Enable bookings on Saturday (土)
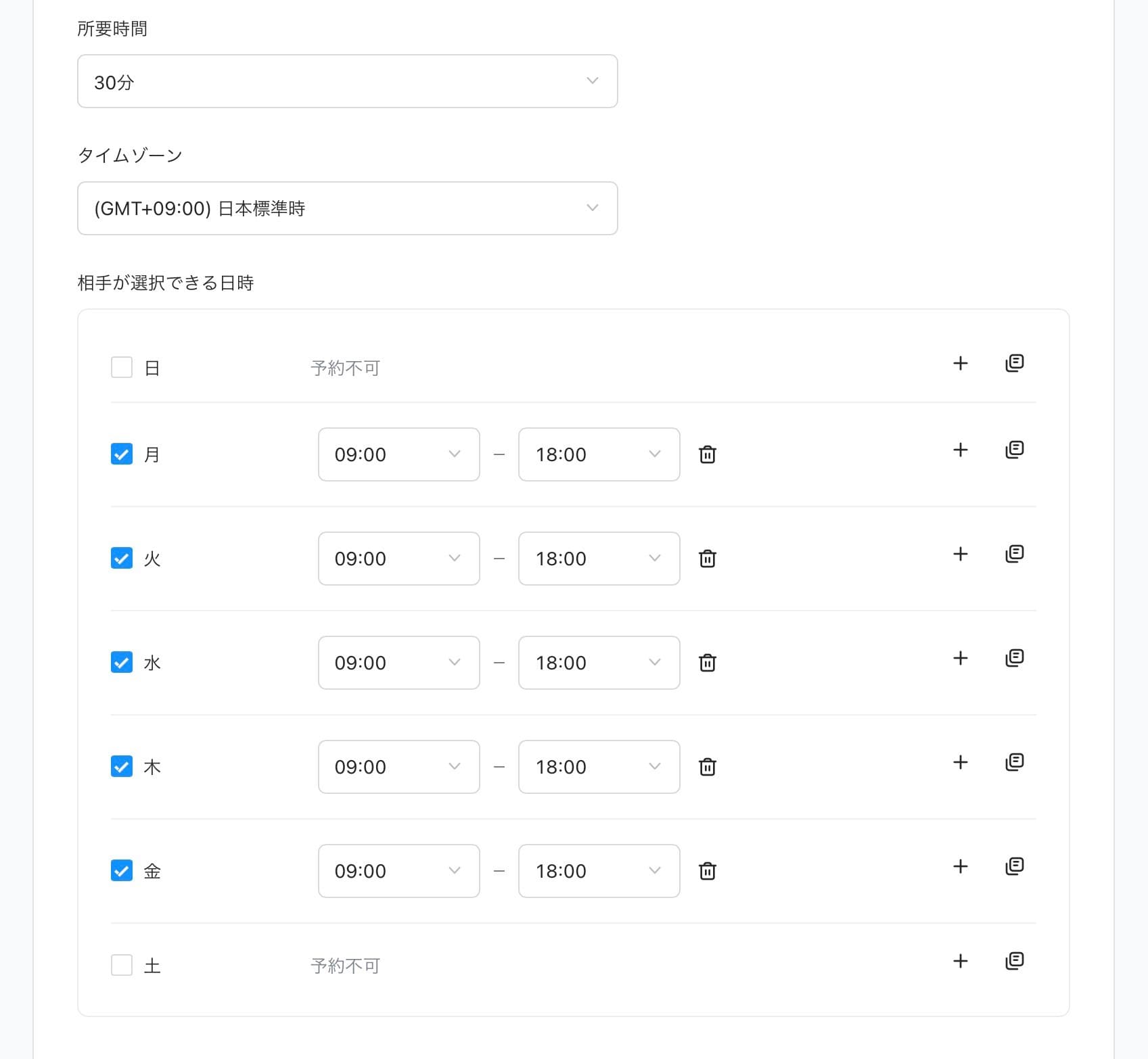Image resolution: width=1148 pixels, height=1059 pixels. 122,966
